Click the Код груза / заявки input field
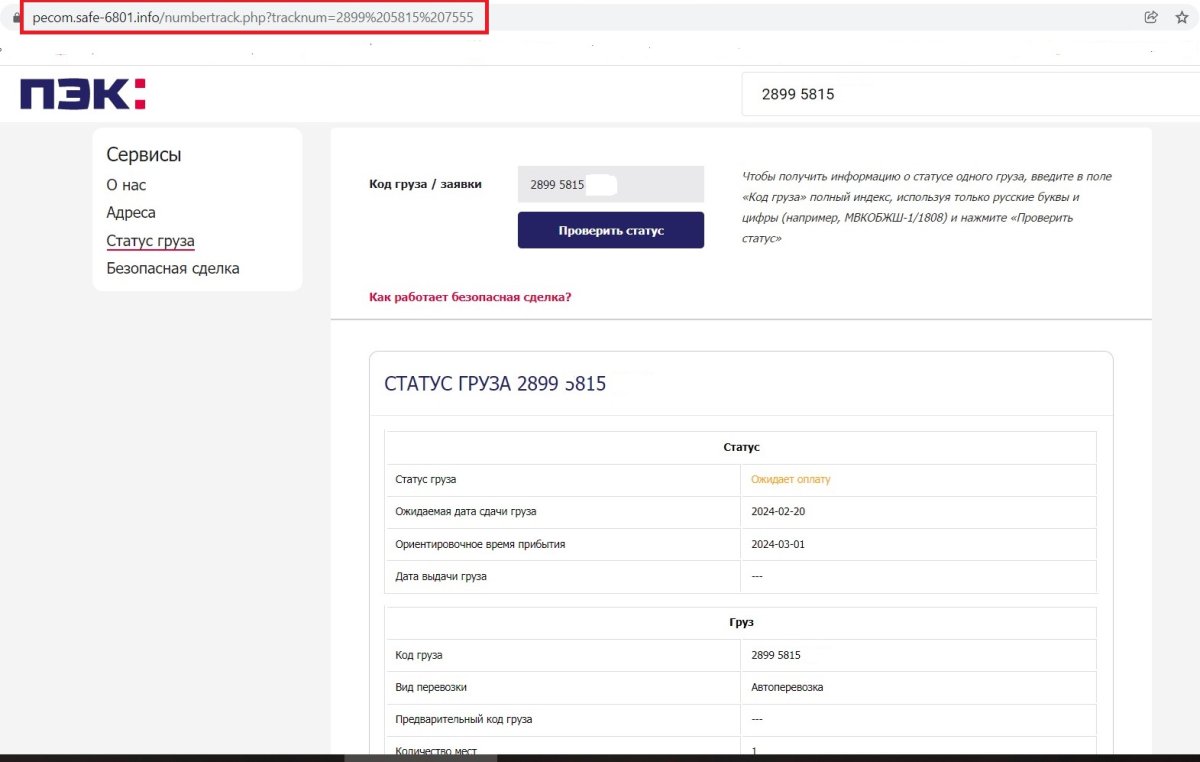This screenshot has height=762, width=1200. [x=610, y=185]
